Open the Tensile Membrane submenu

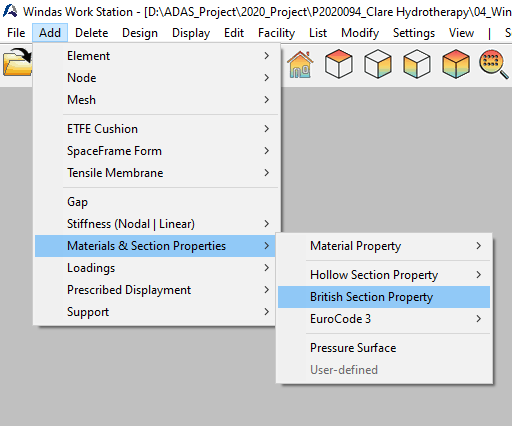pyautogui.click(x=157, y=173)
